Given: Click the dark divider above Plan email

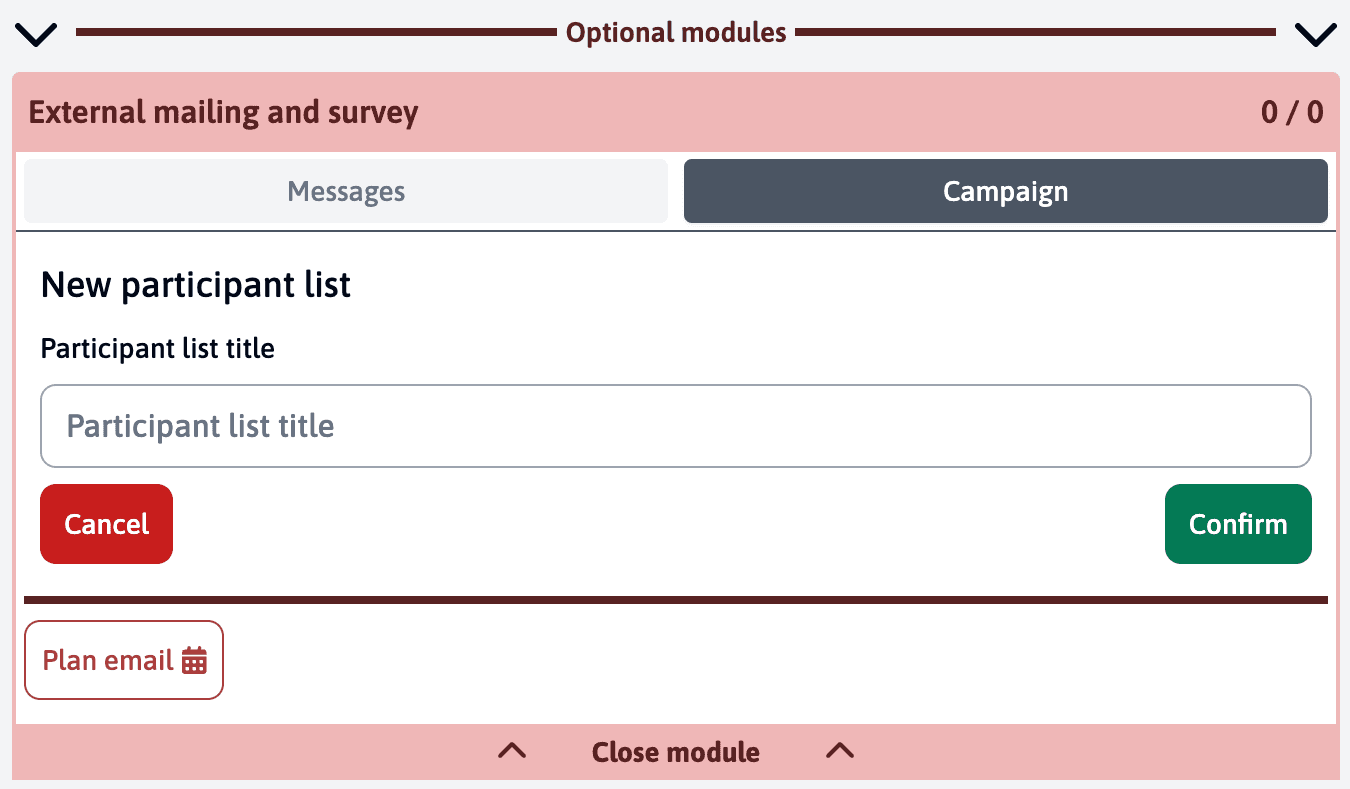Looking at the screenshot, I should (x=675, y=600).
